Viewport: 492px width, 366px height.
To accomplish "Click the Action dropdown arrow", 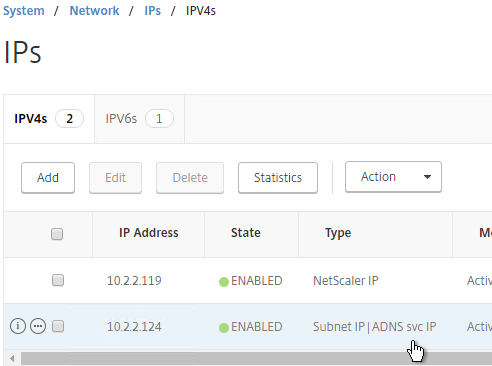I will click(427, 177).
